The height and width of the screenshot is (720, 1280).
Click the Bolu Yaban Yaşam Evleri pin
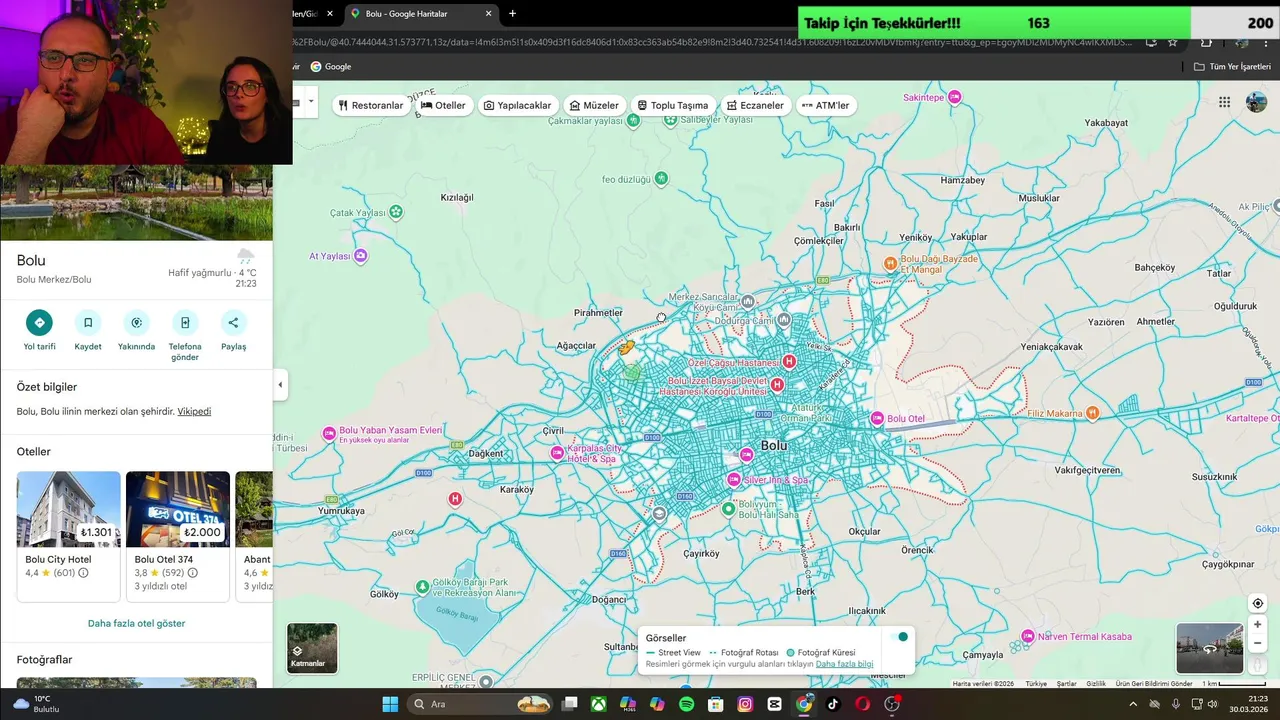[329, 433]
